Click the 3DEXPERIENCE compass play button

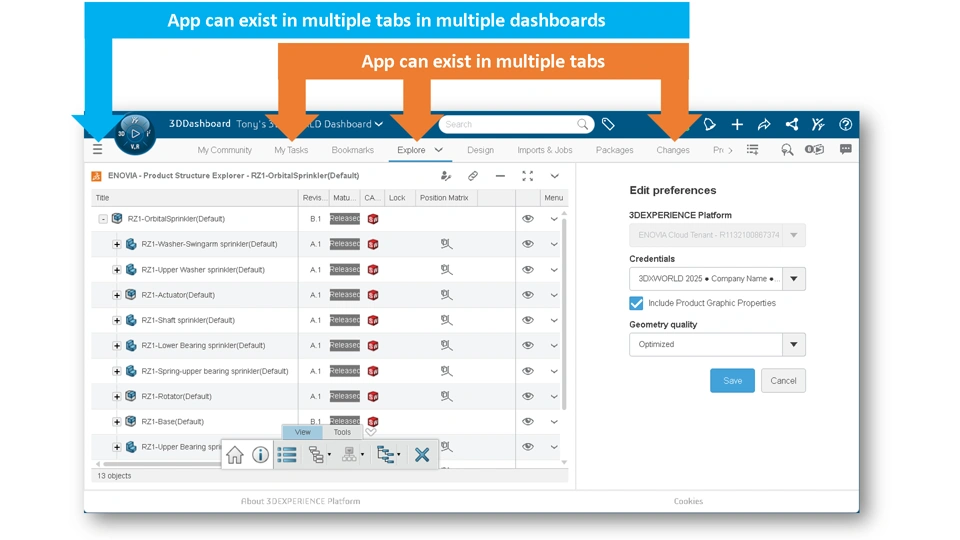tap(135, 133)
